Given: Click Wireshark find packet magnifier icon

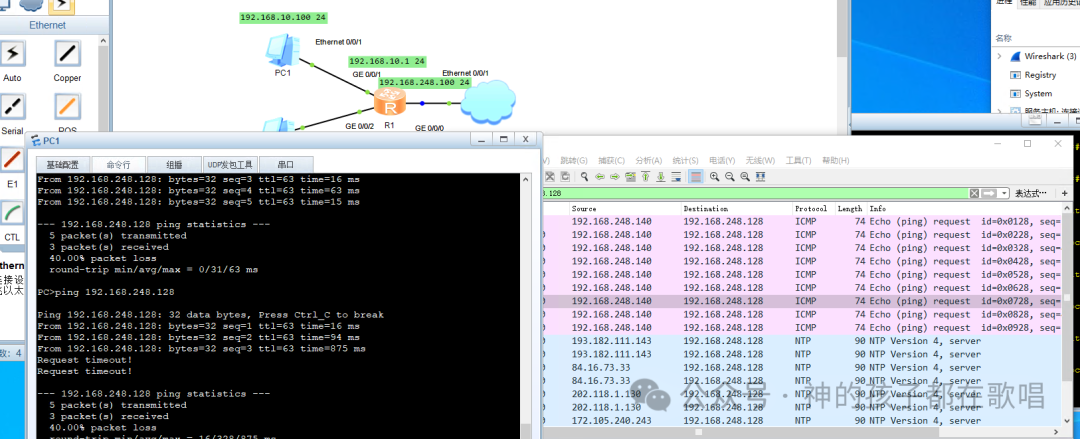Looking at the screenshot, I should click(584, 176).
